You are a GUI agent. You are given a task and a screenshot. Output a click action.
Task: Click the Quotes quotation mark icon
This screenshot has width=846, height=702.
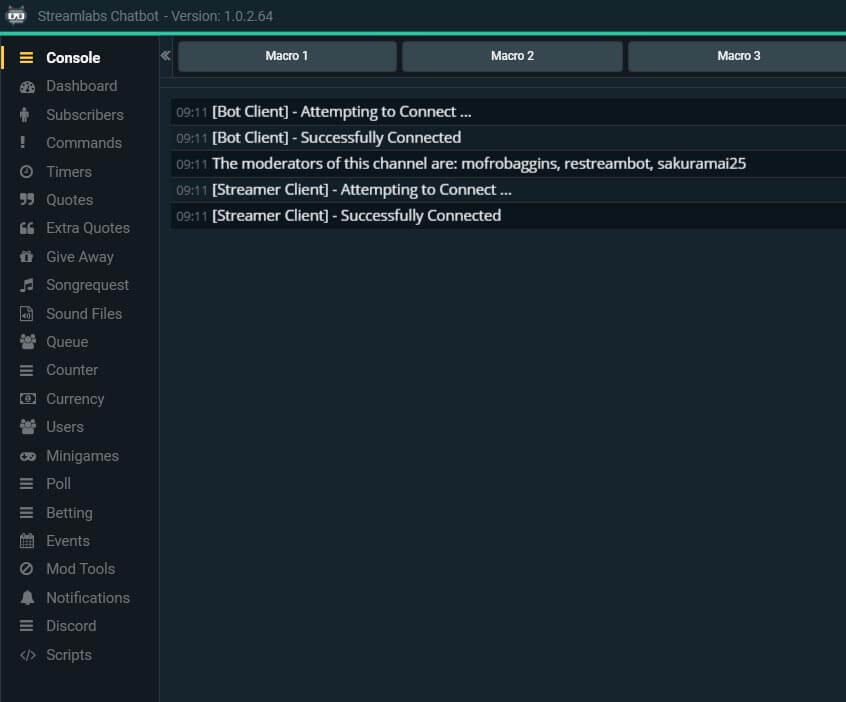(x=27, y=200)
